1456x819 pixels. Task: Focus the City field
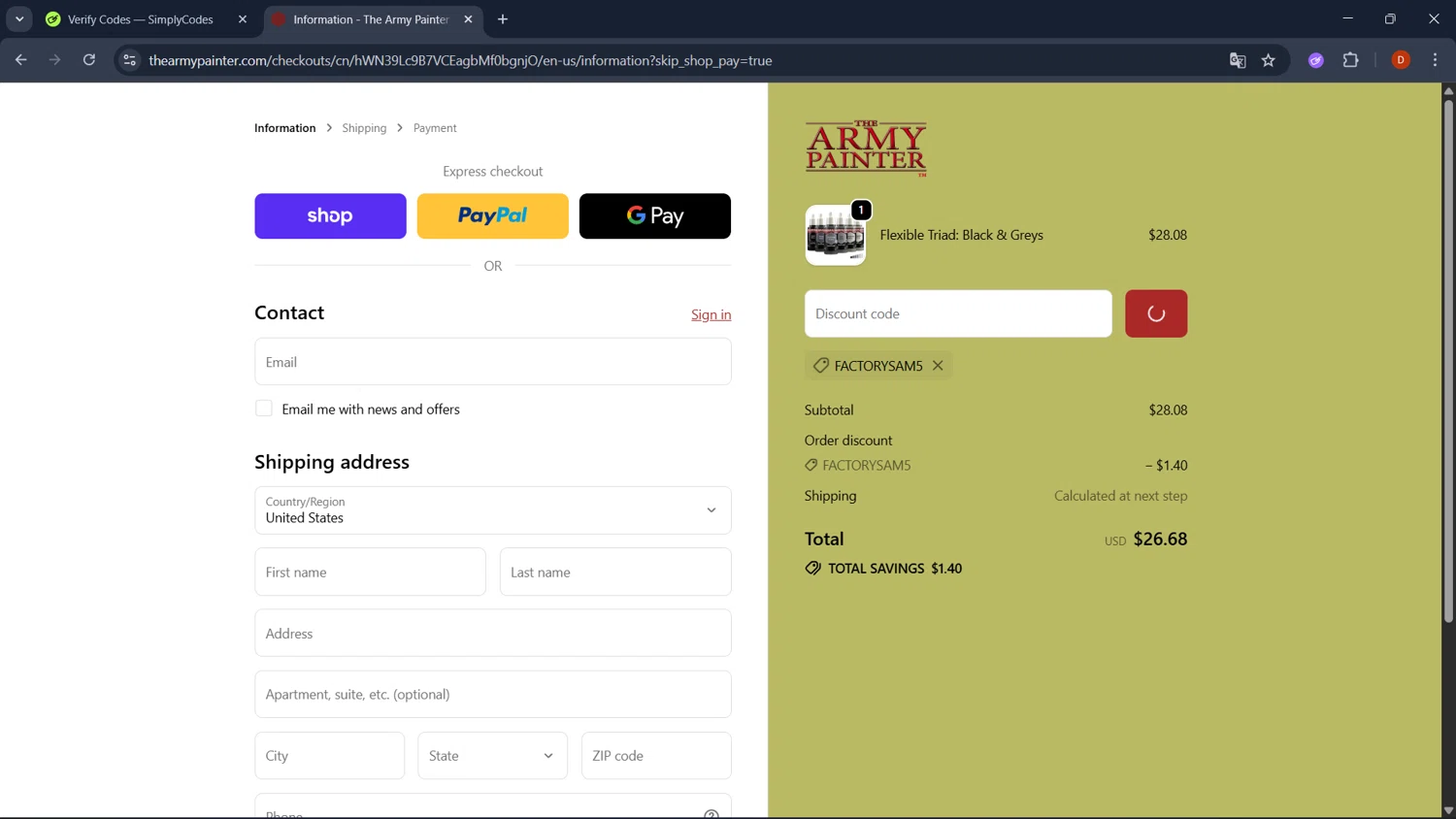330,755
